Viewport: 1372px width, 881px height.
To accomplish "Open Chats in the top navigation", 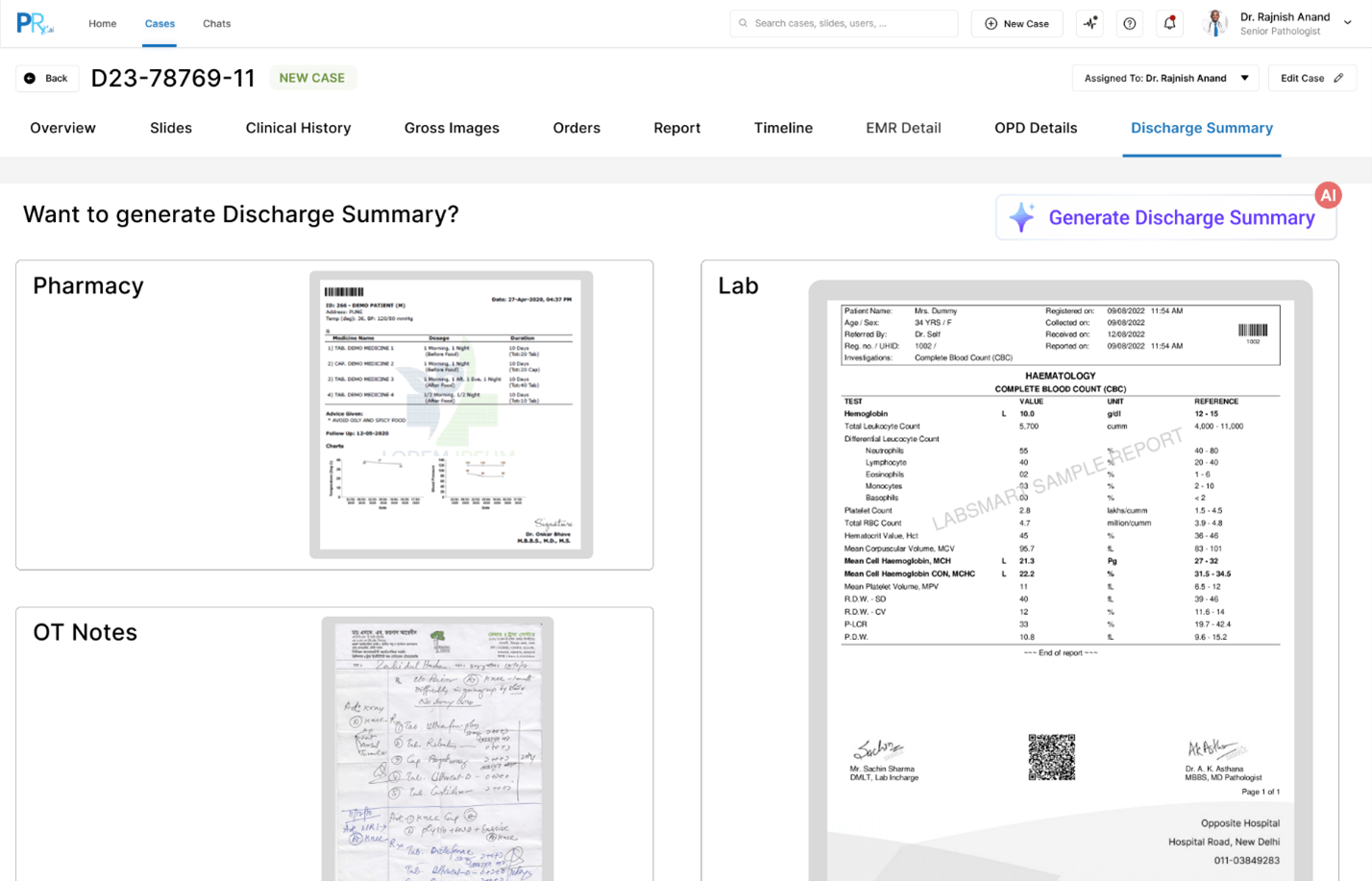I will point(216,24).
